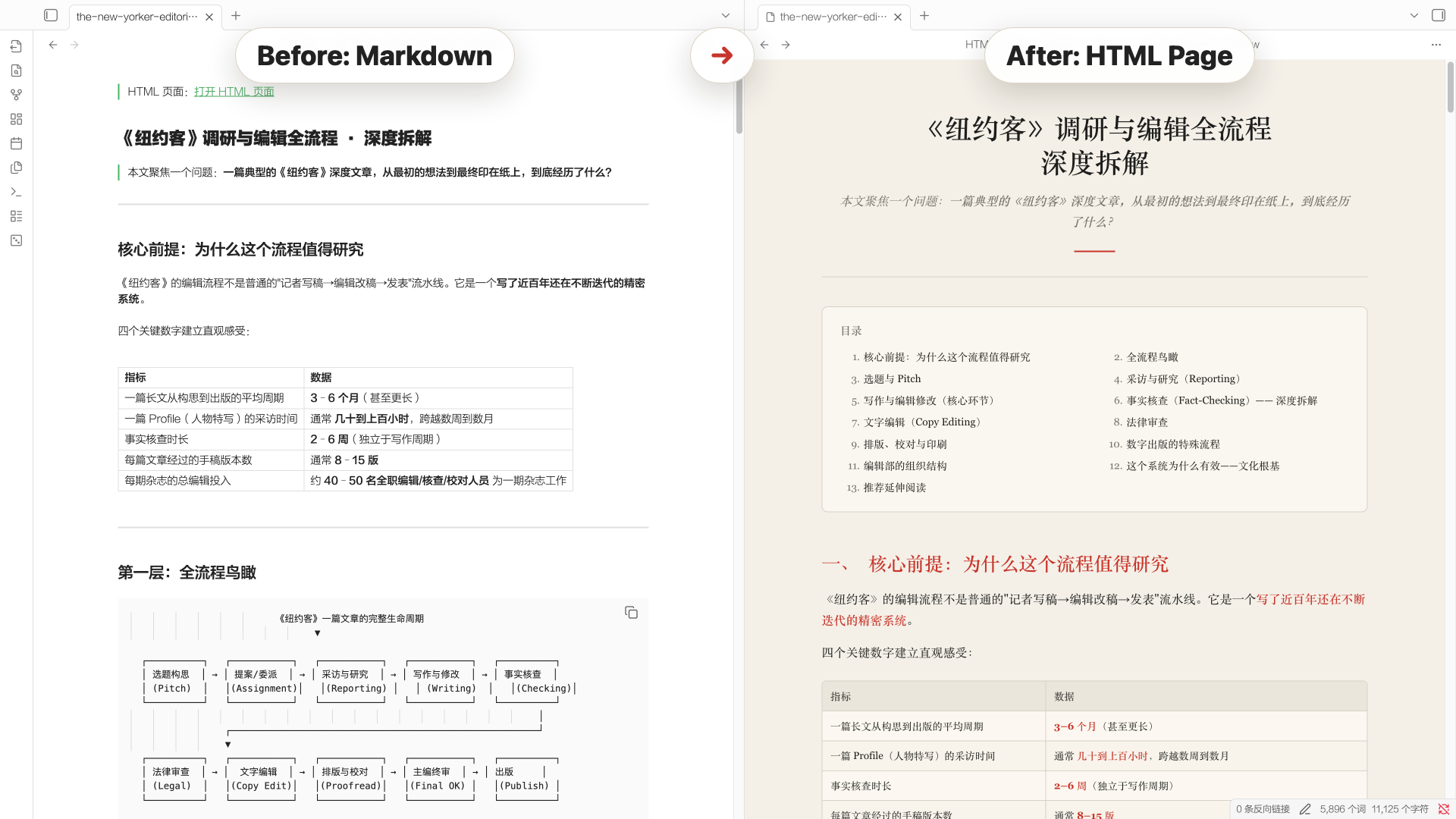Jump to 编辑部的组织结构 in contents
1456x819 pixels.
[x=905, y=466]
